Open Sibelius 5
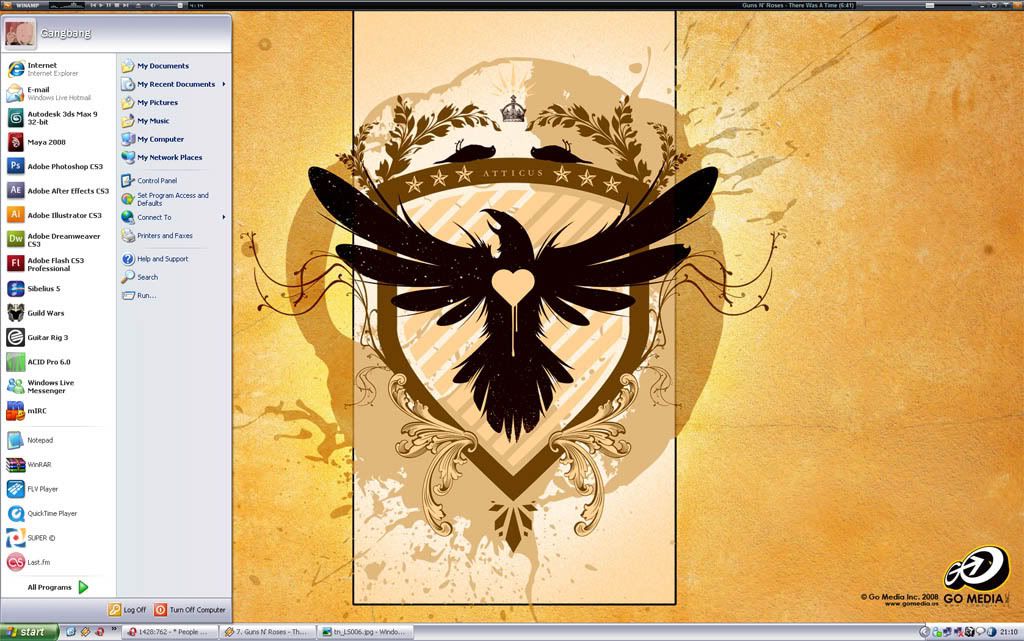Screen dimensions: 1024x641 coord(57,289)
